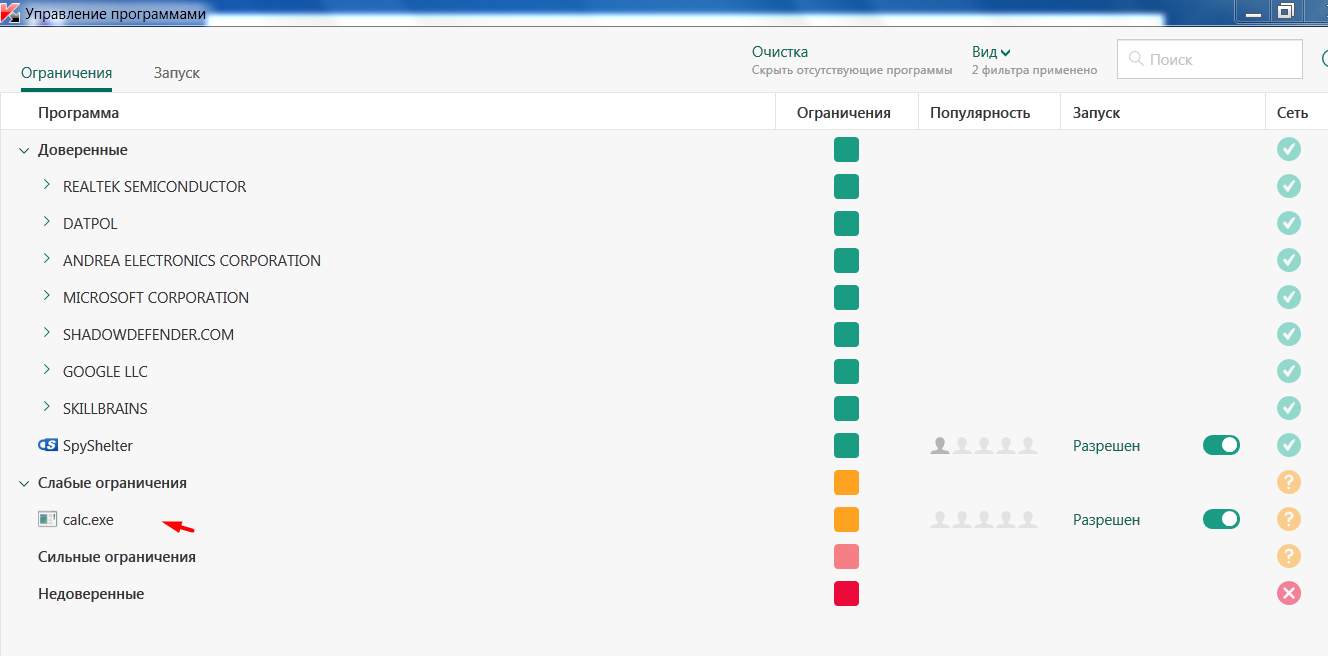This screenshot has width=1328, height=656.
Task: Select the Сильные ограничения group row
Action: [664, 556]
